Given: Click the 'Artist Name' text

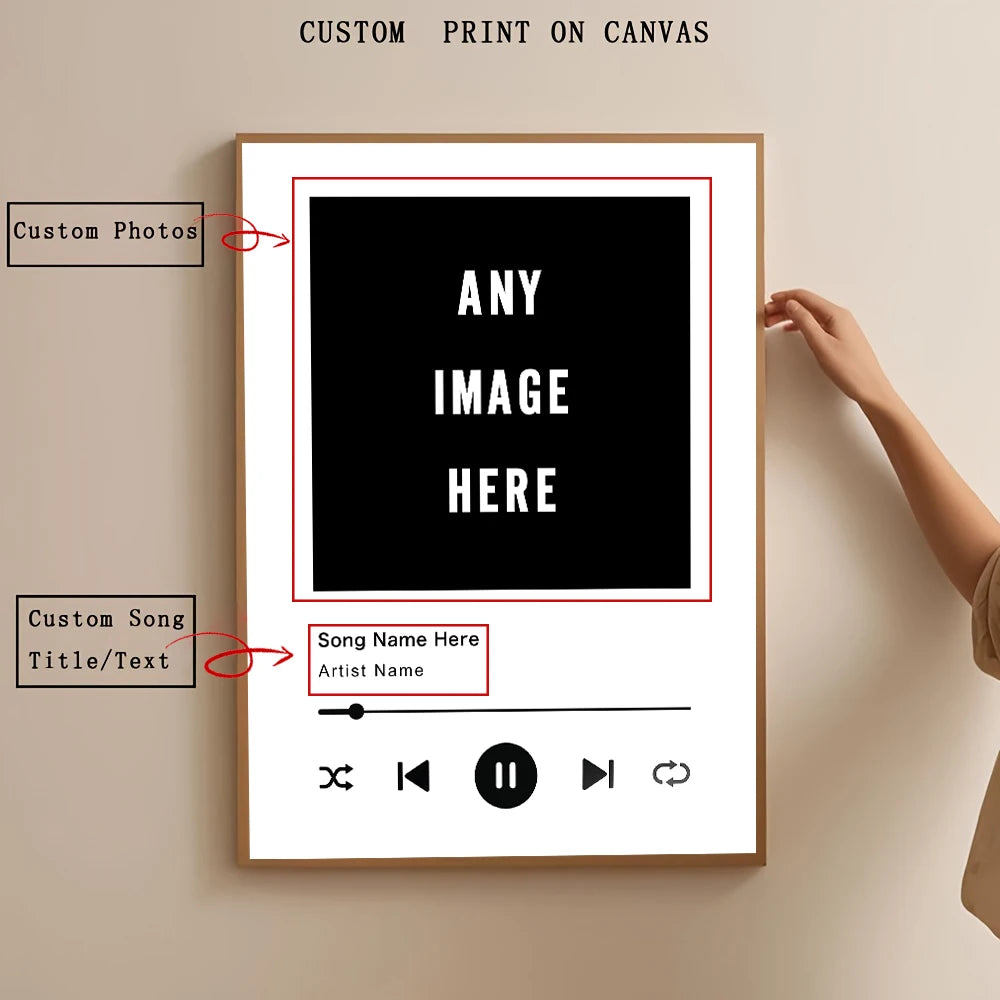Looking at the screenshot, I should (371, 670).
